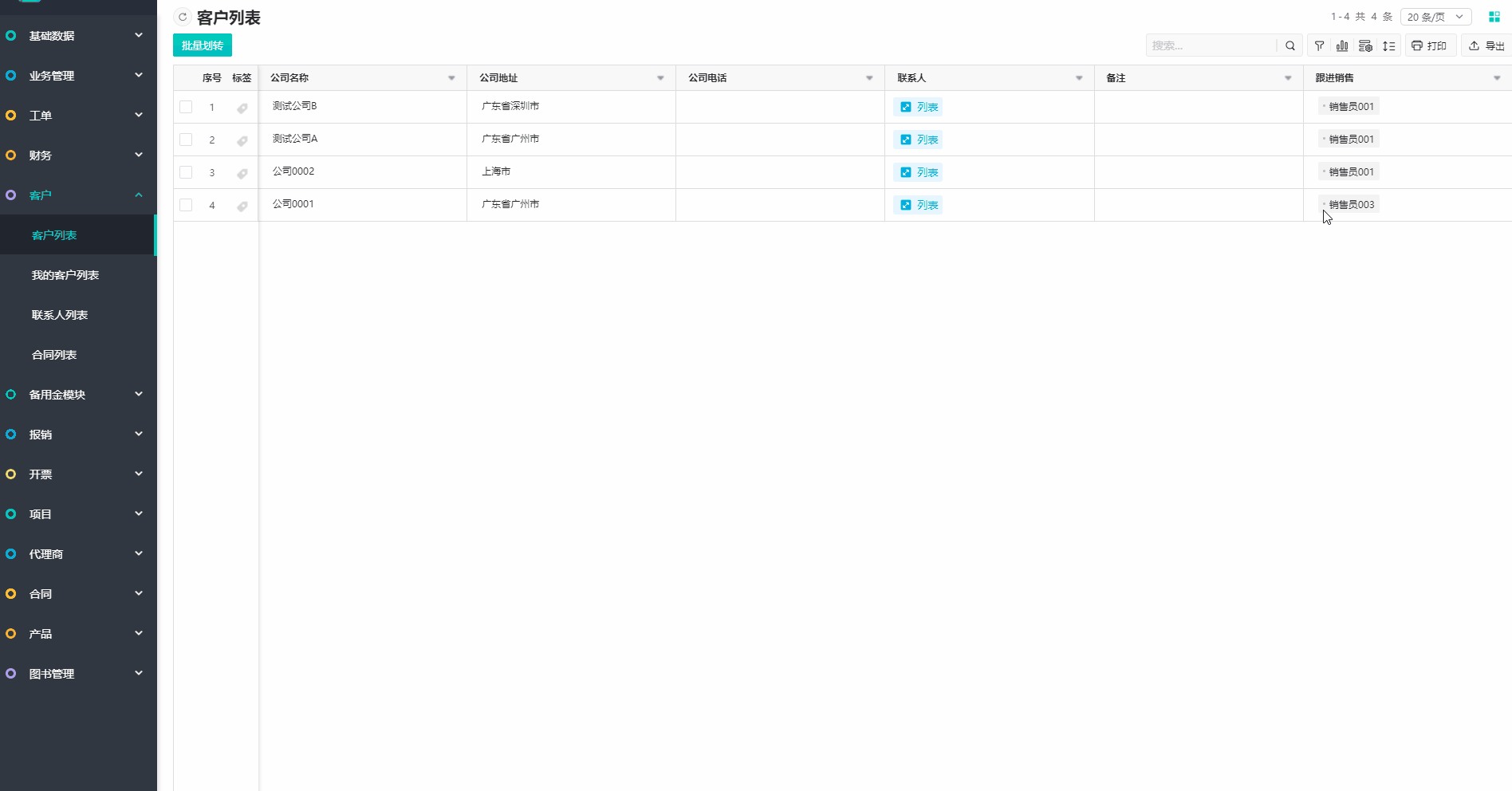Click the 销售员003 tag in row 4

[1349, 205]
